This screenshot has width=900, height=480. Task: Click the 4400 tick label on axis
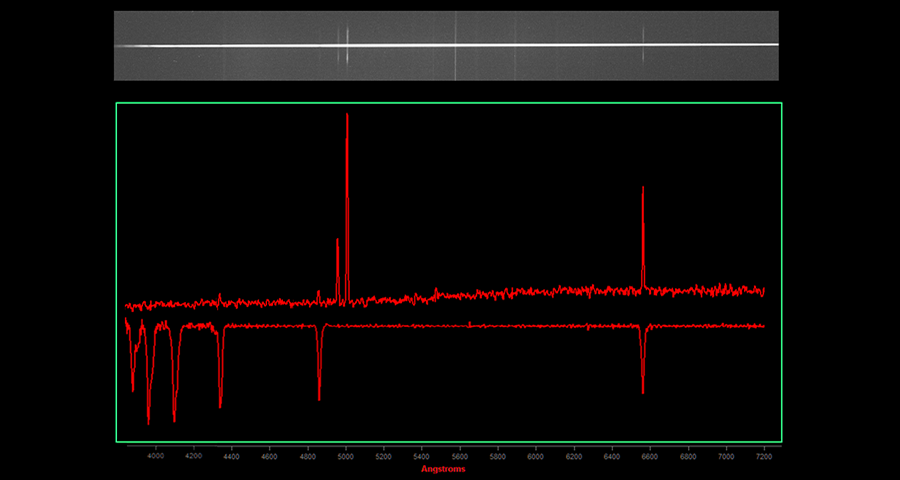pyautogui.click(x=231, y=455)
